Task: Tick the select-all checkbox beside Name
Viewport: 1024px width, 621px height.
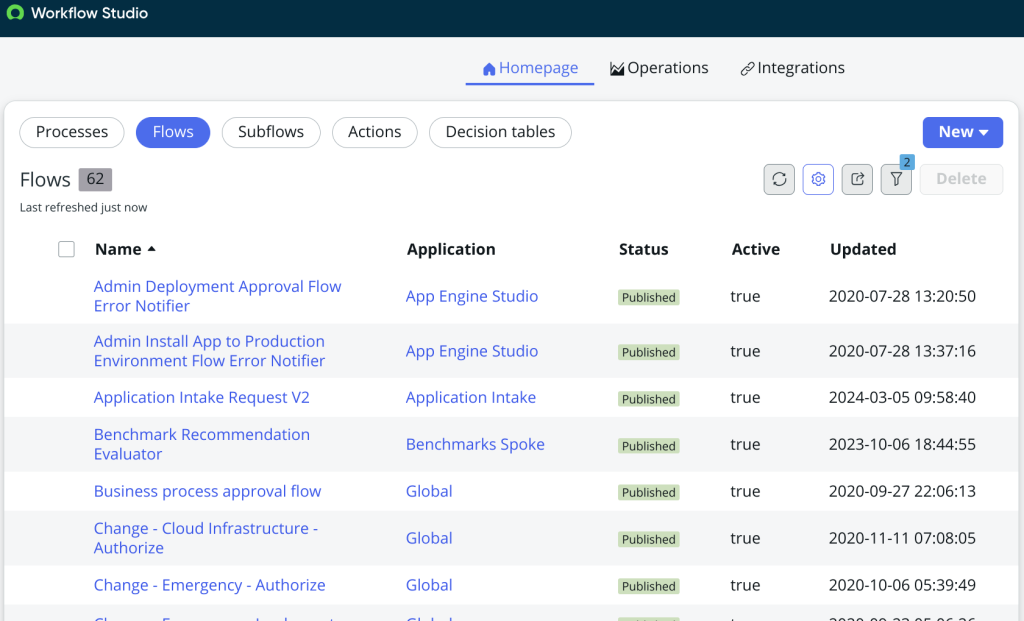Action: tap(66, 249)
